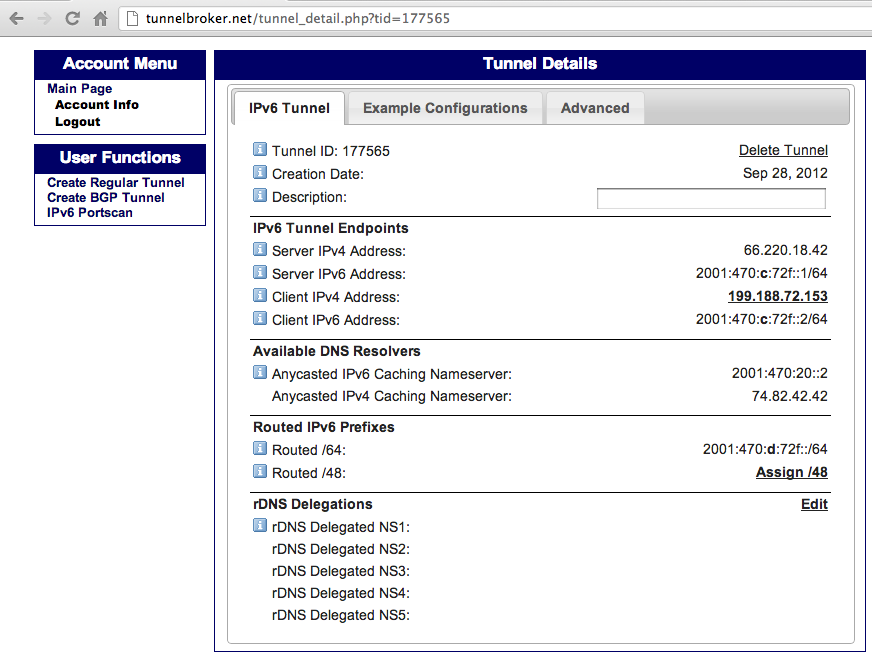Click info icon beside rDNS Delegated NS1
Viewport: 872px width, 666px height.
(260, 526)
